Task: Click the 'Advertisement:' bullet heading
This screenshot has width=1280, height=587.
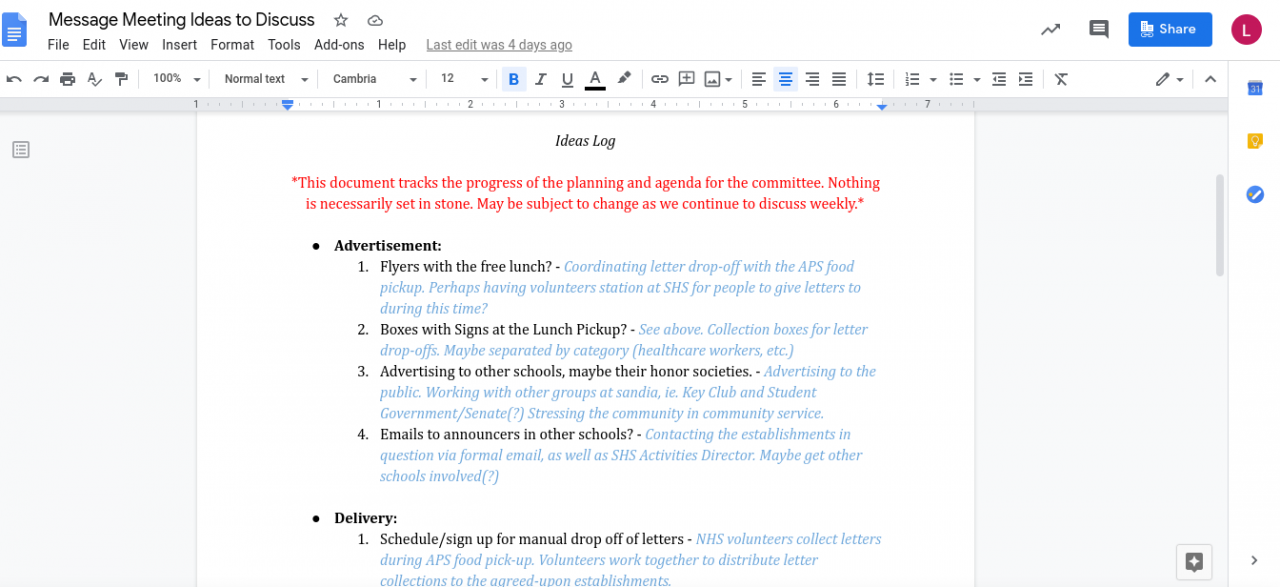Action: pos(388,246)
